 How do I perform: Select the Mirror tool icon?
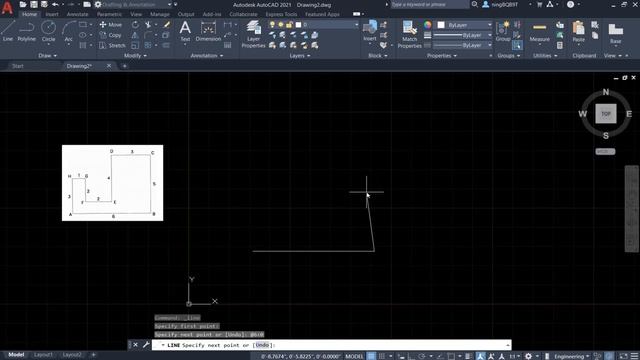click(x=135, y=35)
